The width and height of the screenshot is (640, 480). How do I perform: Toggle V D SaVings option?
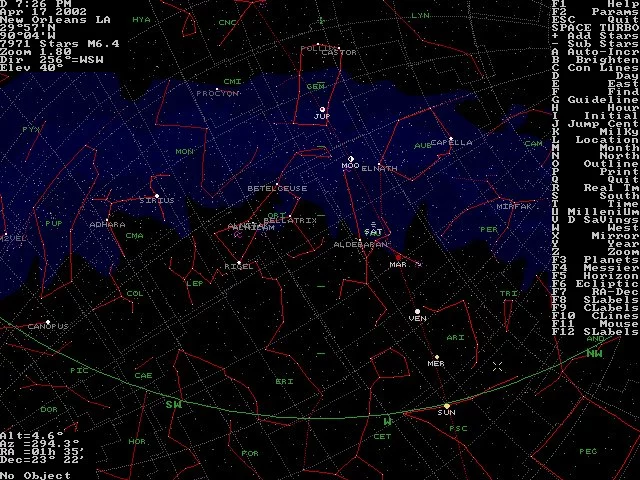click(596, 220)
